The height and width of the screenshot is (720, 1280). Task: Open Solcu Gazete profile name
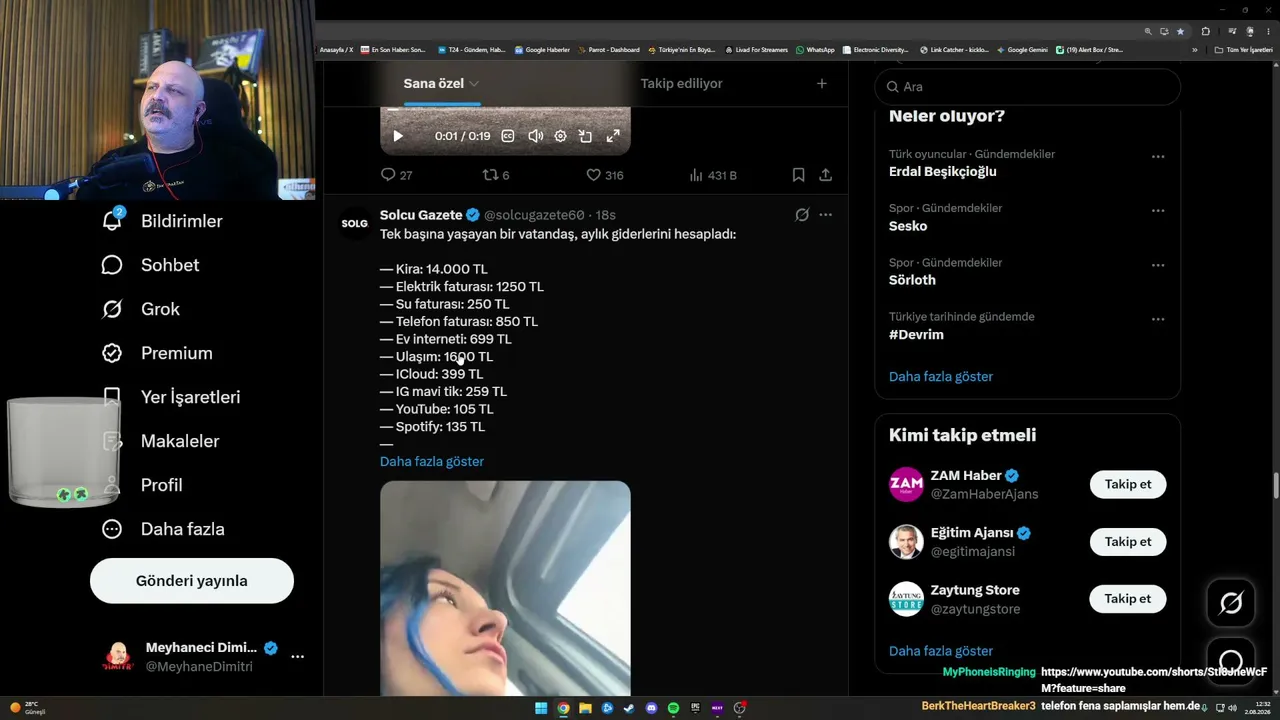pyautogui.click(x=421, y=215)
